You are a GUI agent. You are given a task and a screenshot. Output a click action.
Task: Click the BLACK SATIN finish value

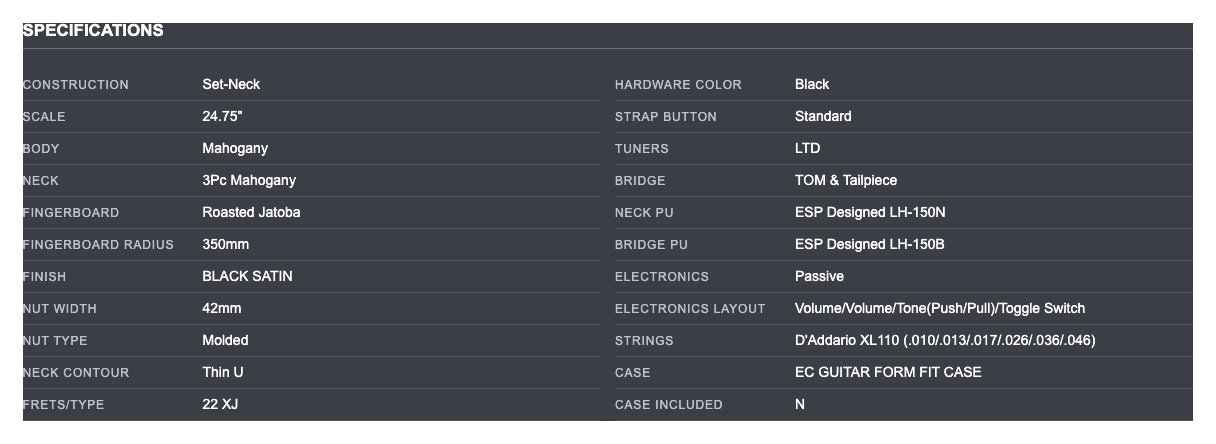[247, 276]
